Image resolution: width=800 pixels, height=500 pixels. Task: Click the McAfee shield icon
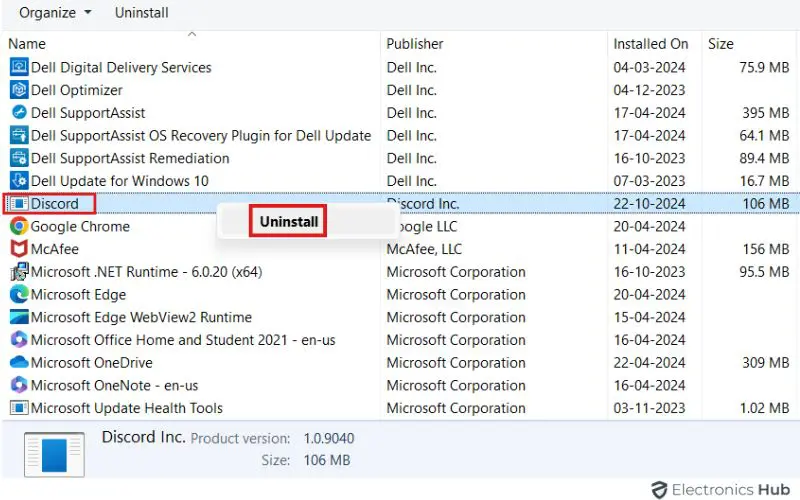tap(19, 249)
